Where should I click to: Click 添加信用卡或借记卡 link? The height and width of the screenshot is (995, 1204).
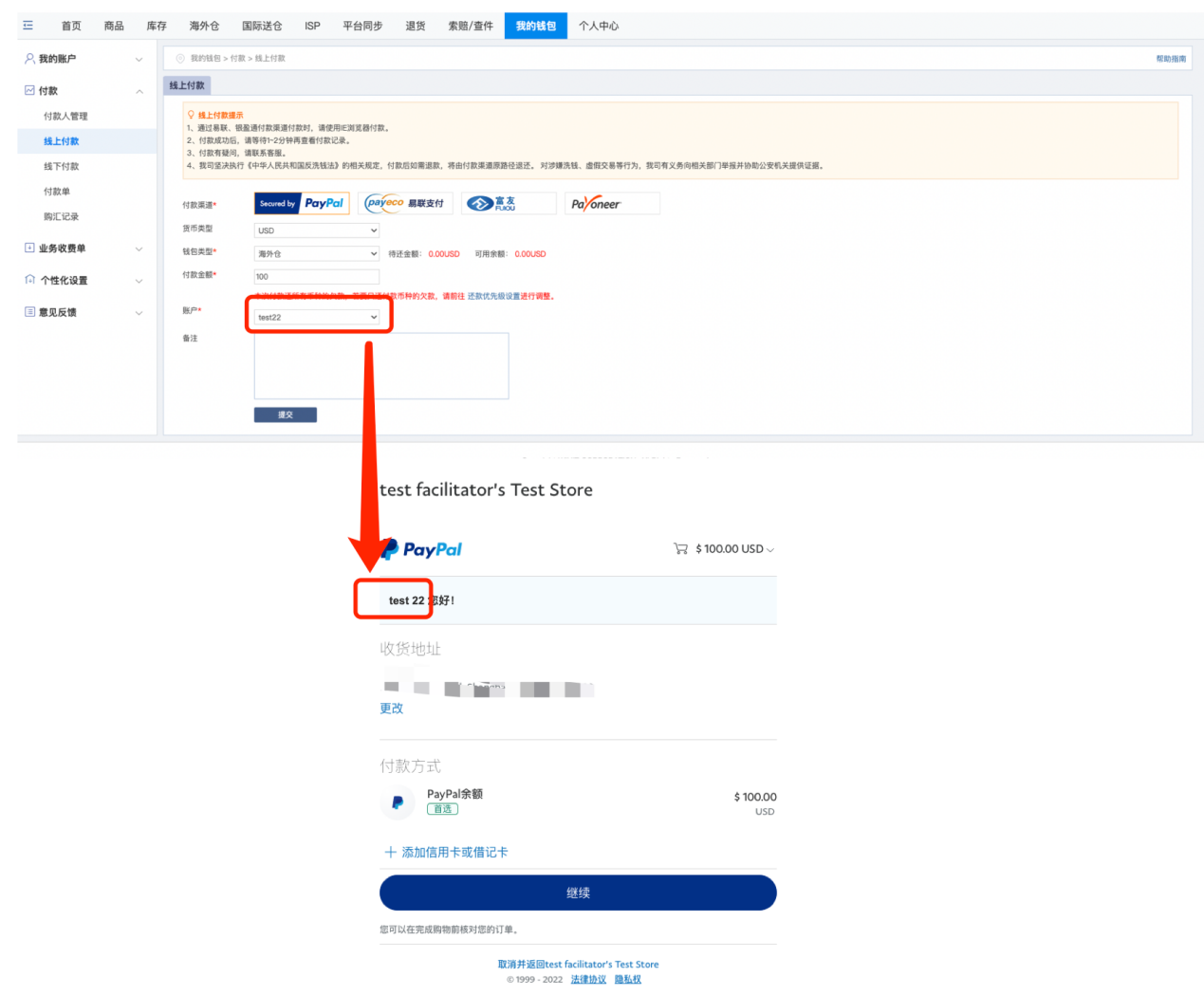coord(454,853)
